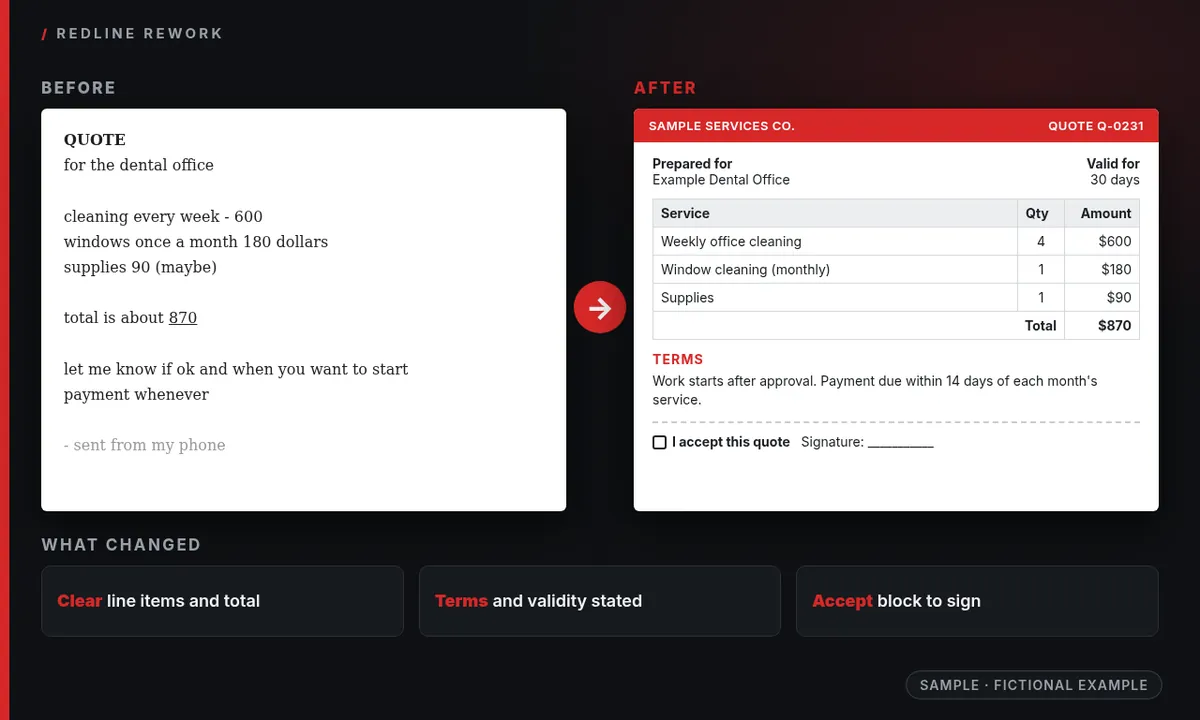
Task: Select the 'Clear line items and total' card
Action: click(x=222, y=601)
